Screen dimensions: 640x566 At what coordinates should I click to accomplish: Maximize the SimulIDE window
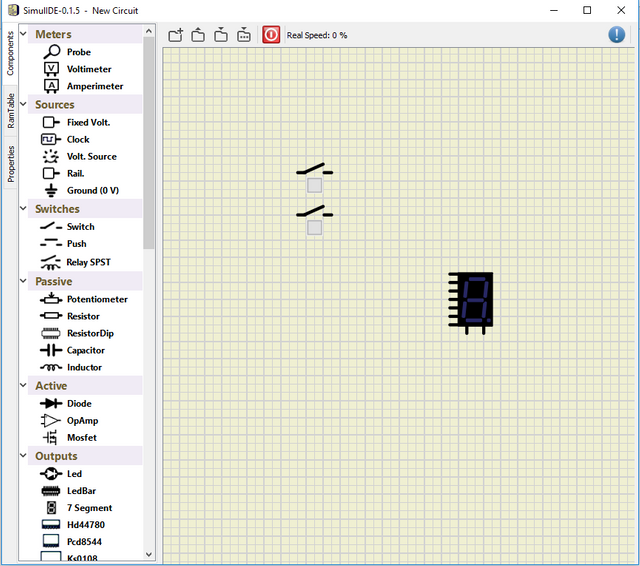point(587,10)
